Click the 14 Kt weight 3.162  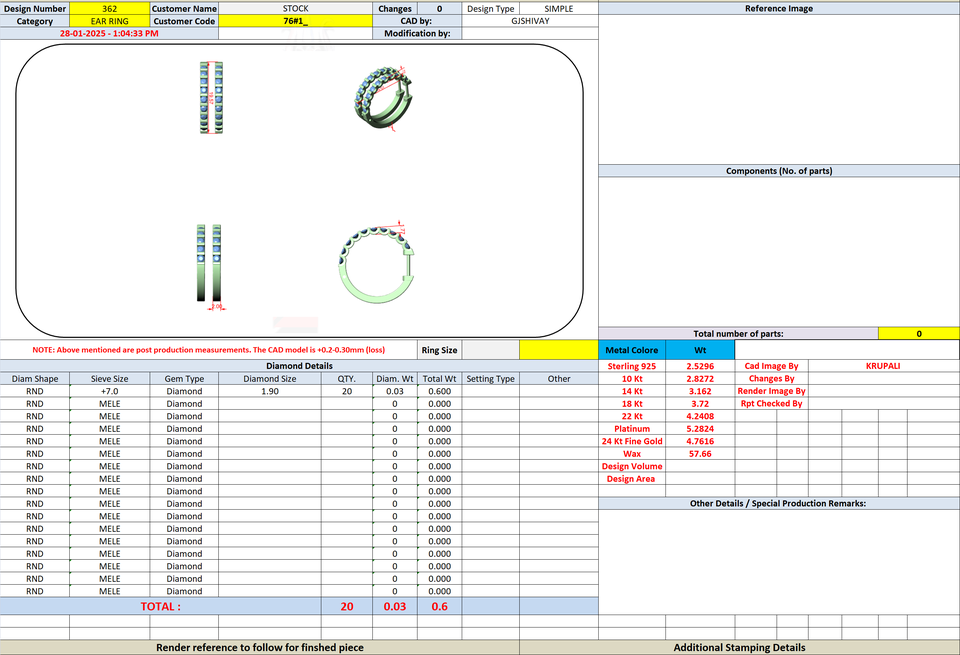click(700, 391)
